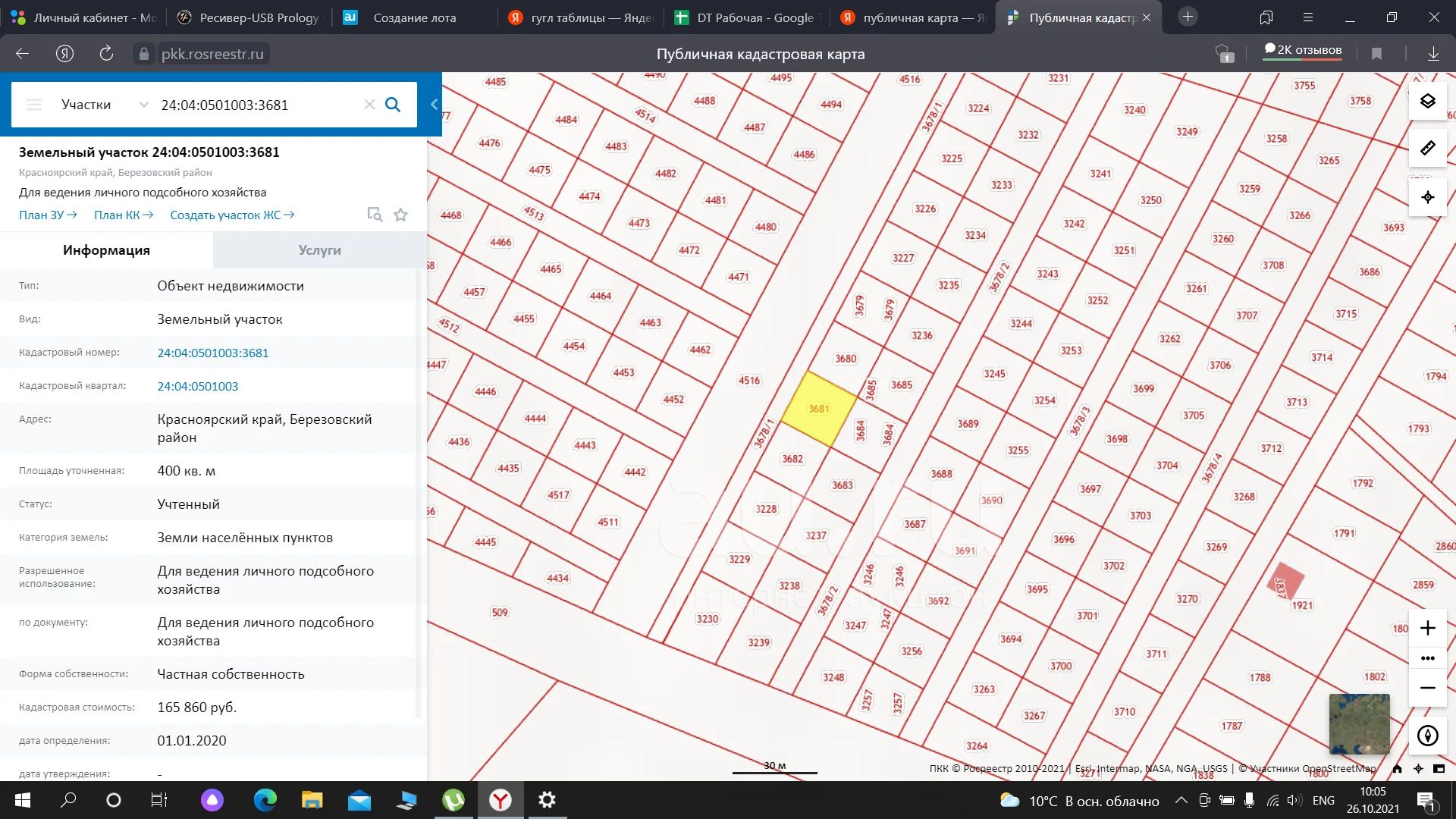Open the browser tabs overview icon
The height and width of the screenshot is (819, 1456).
coord(1266,17)
